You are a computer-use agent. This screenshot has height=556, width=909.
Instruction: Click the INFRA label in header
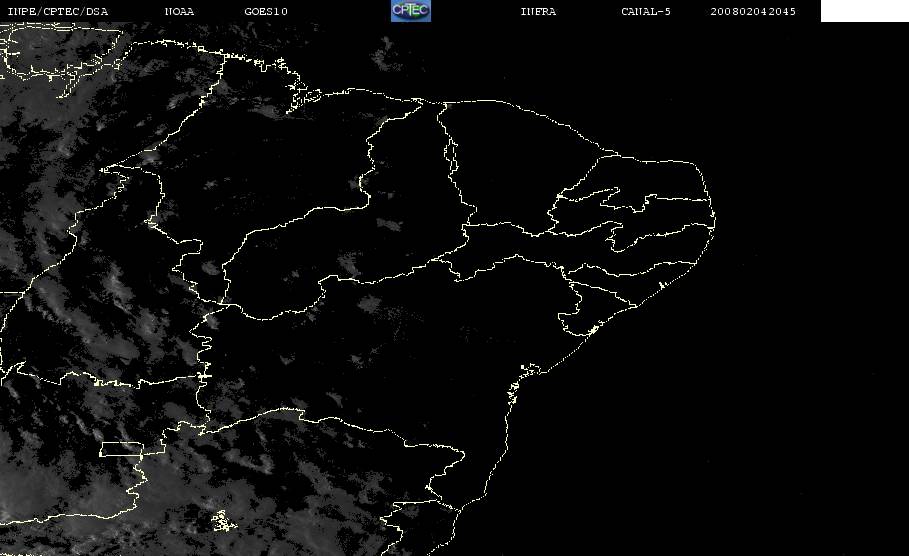(538, 11)
